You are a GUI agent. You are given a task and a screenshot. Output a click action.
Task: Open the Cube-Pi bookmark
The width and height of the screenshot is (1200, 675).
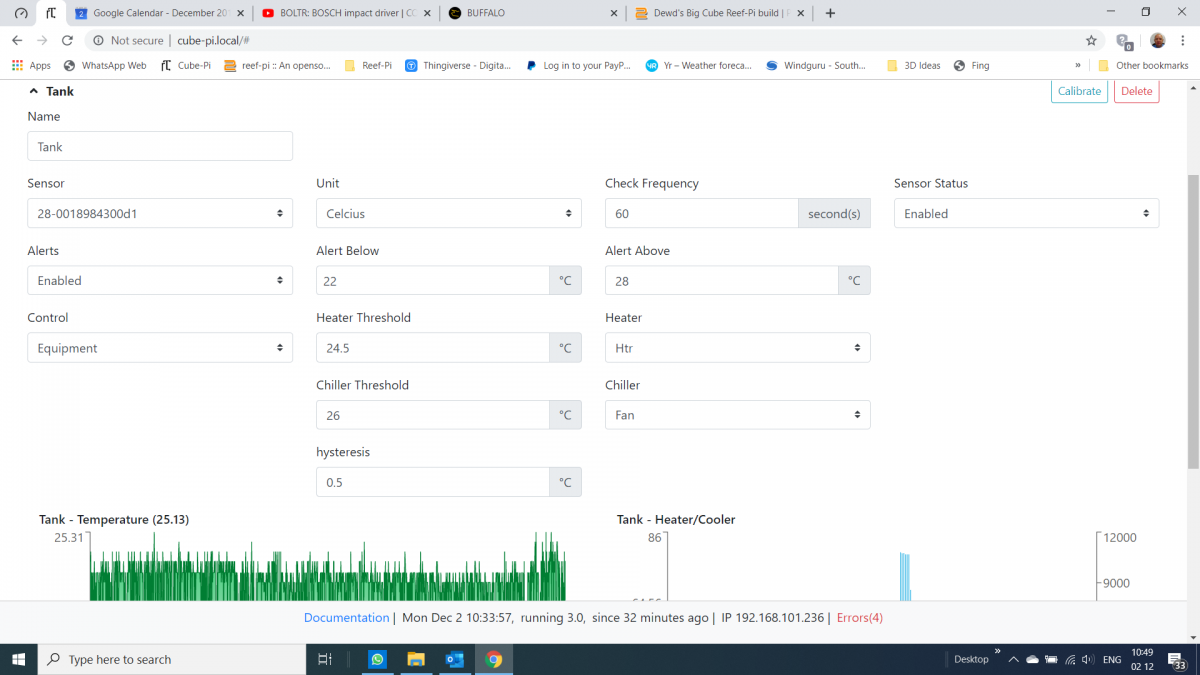[x=185, y=65]
